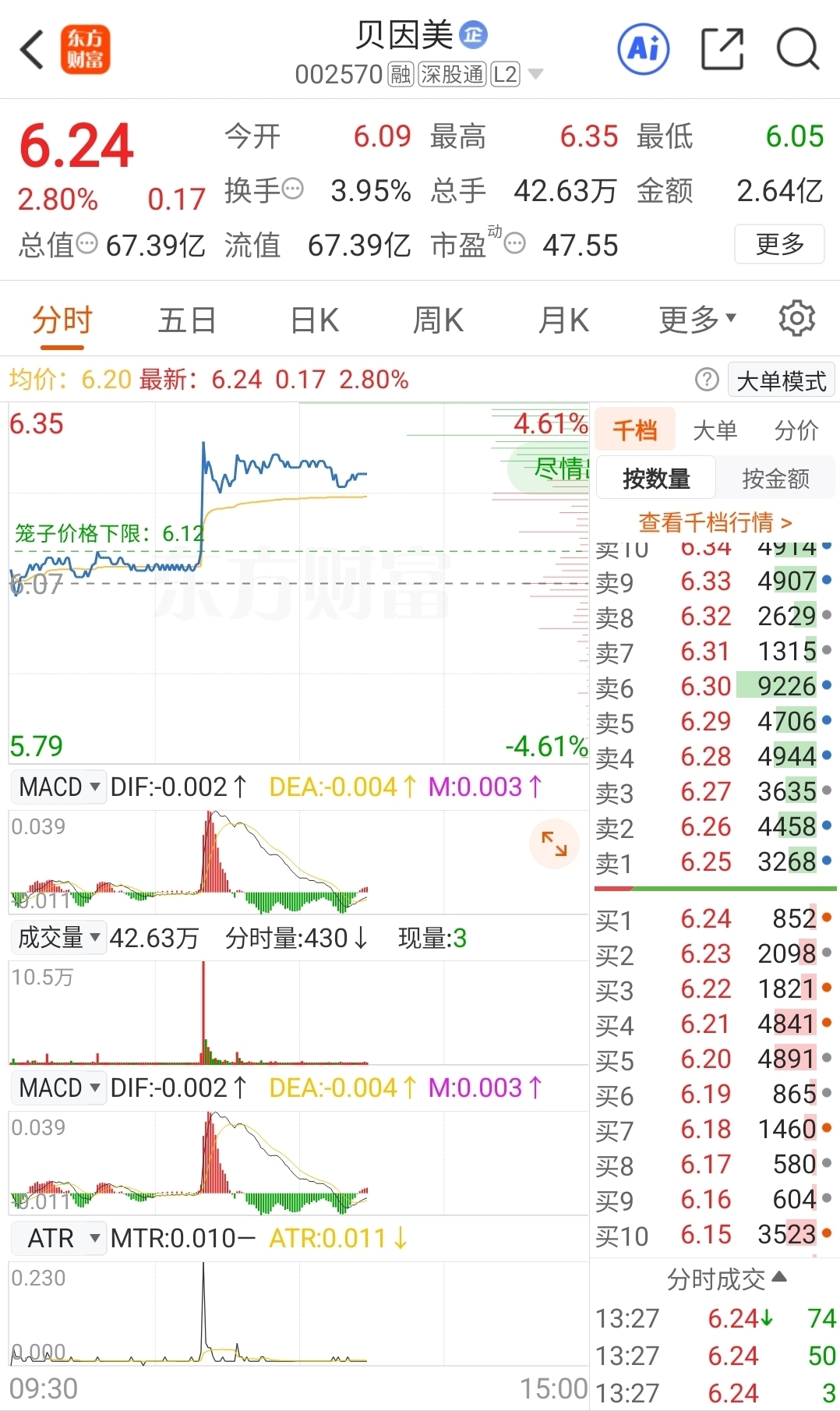Open chart settings gear icon
The image size is (840, 1411).
click(796, 319)
